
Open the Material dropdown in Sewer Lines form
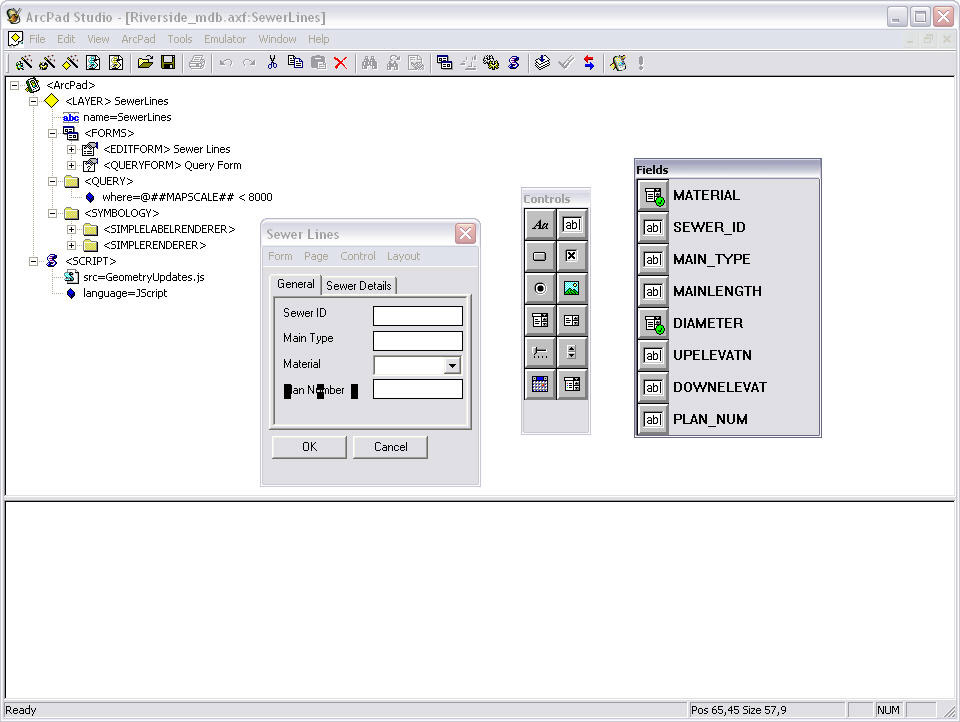(x=452, y=366)
